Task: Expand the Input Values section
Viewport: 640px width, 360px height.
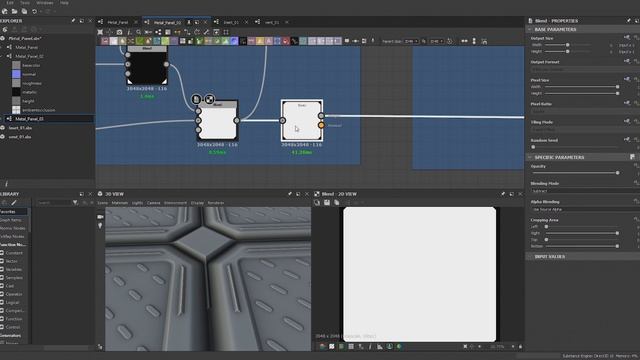Action: (x=530, y=257)
